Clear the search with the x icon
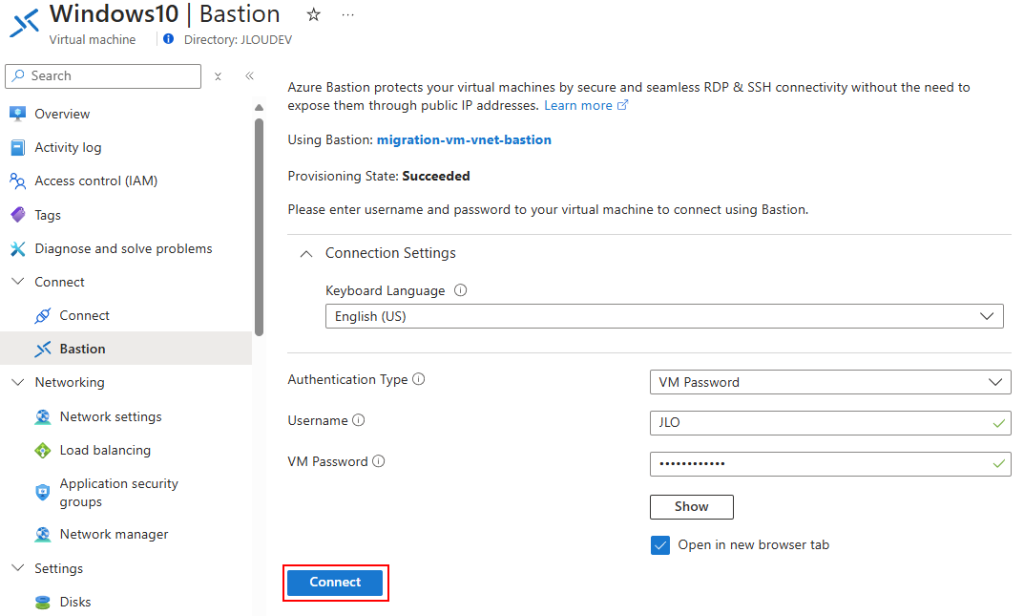 click(x=218, y=76)
